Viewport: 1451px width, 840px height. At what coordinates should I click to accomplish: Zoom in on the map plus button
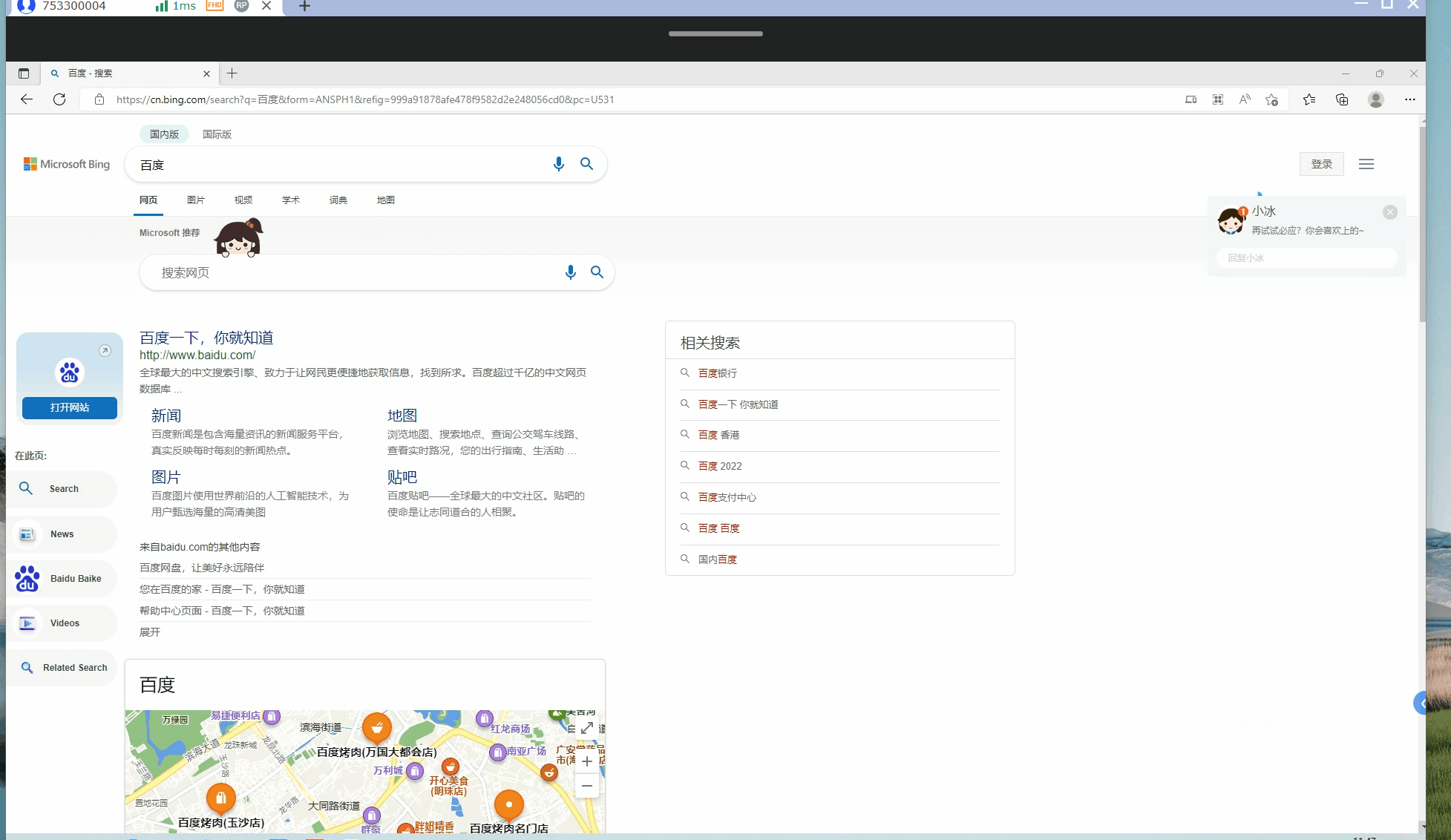587,761
